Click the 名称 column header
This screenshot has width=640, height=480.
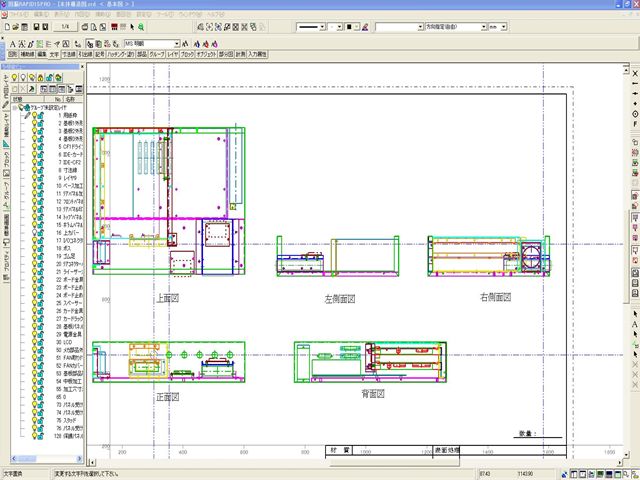click(x=73, y=99)
